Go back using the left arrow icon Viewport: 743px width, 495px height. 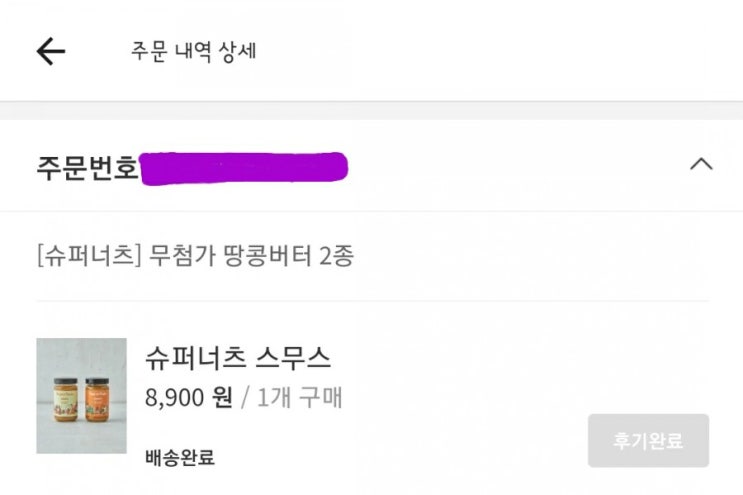(x=51, y=51)
